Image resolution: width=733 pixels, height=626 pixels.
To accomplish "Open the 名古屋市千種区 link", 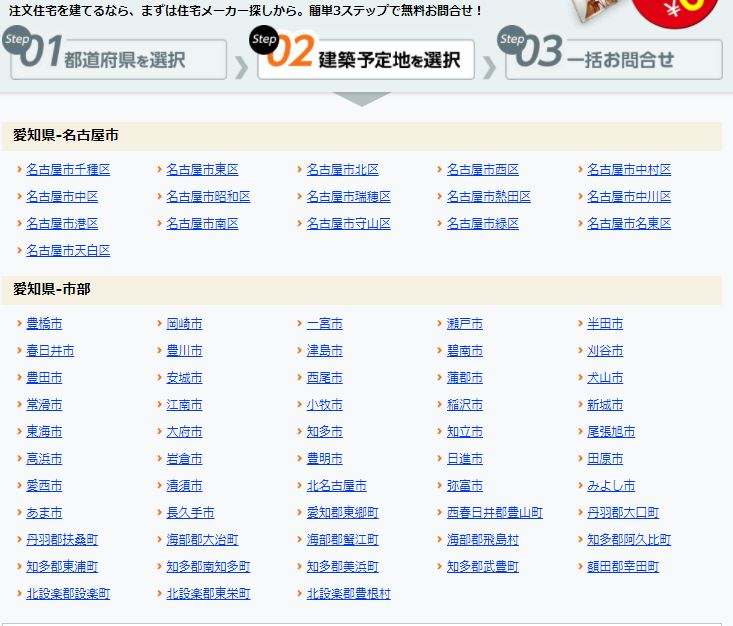I will click(x=68, y=170).
